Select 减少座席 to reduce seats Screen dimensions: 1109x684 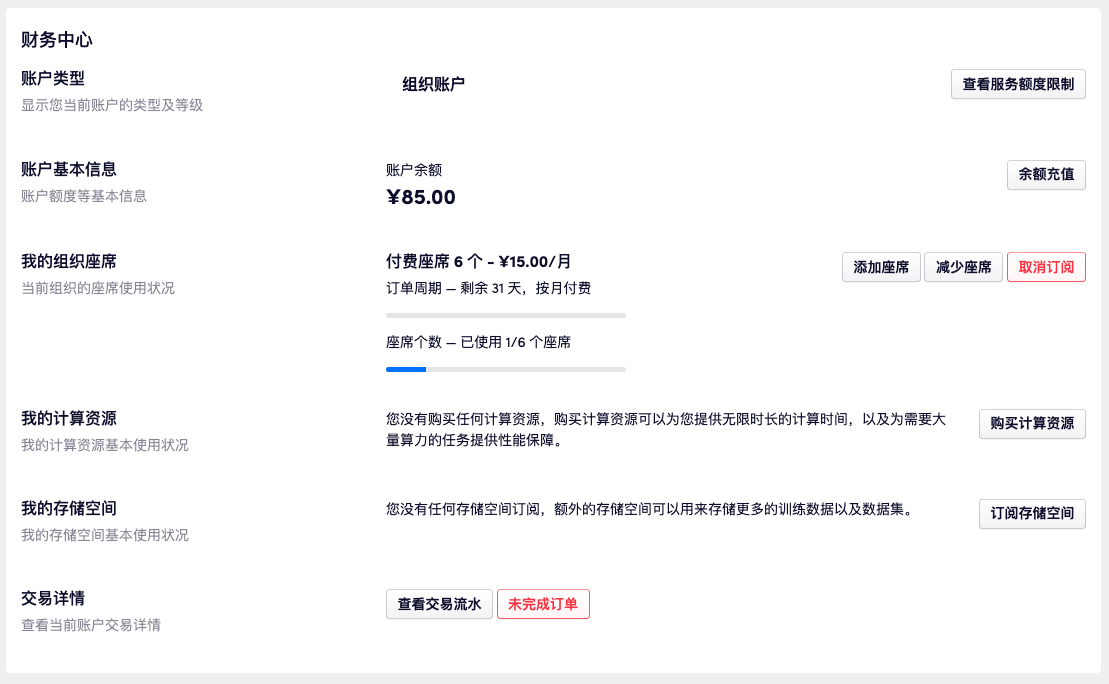pyautogui.click(x=963, y=267)
